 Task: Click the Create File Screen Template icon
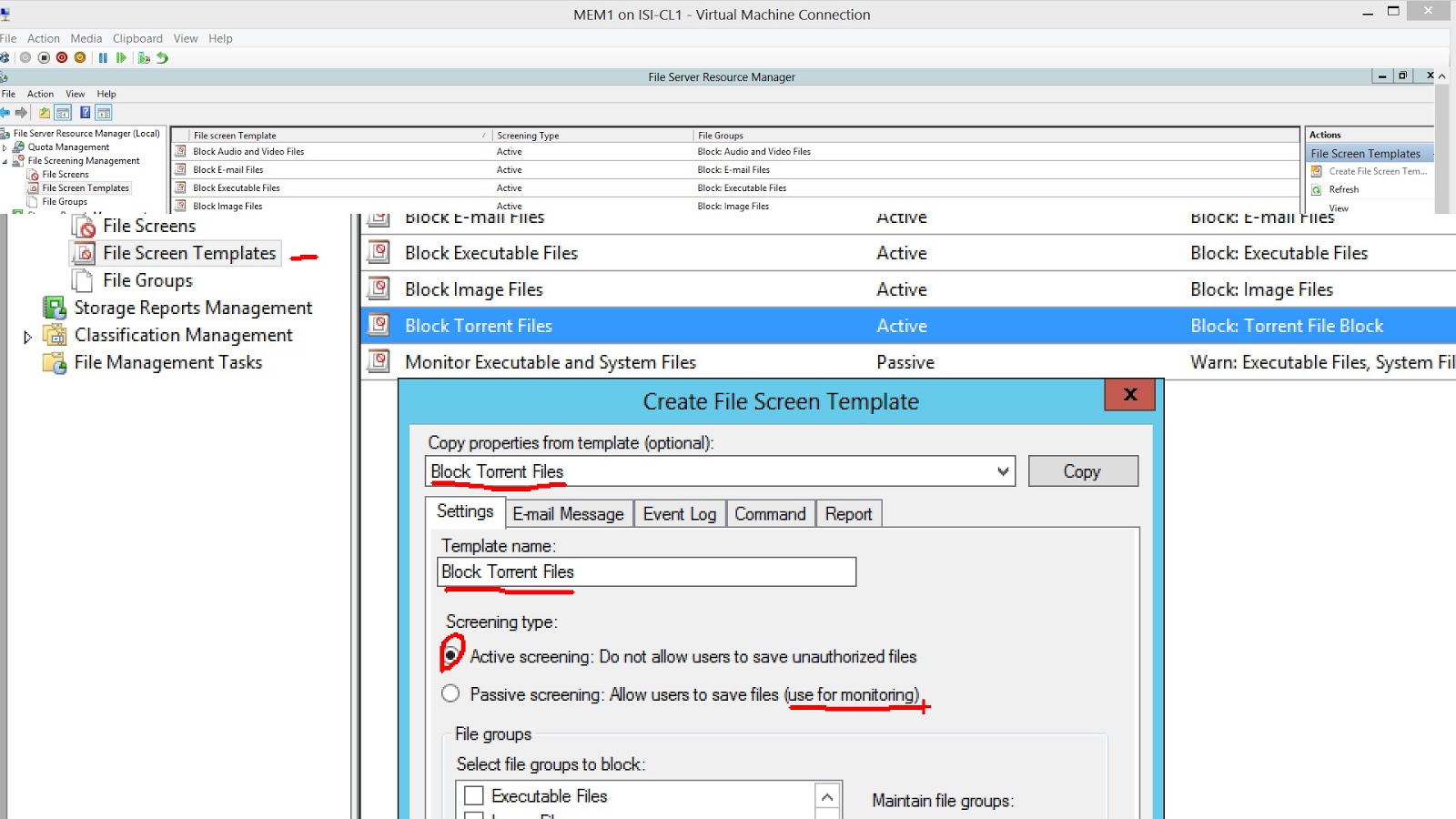click(1318, 171)
